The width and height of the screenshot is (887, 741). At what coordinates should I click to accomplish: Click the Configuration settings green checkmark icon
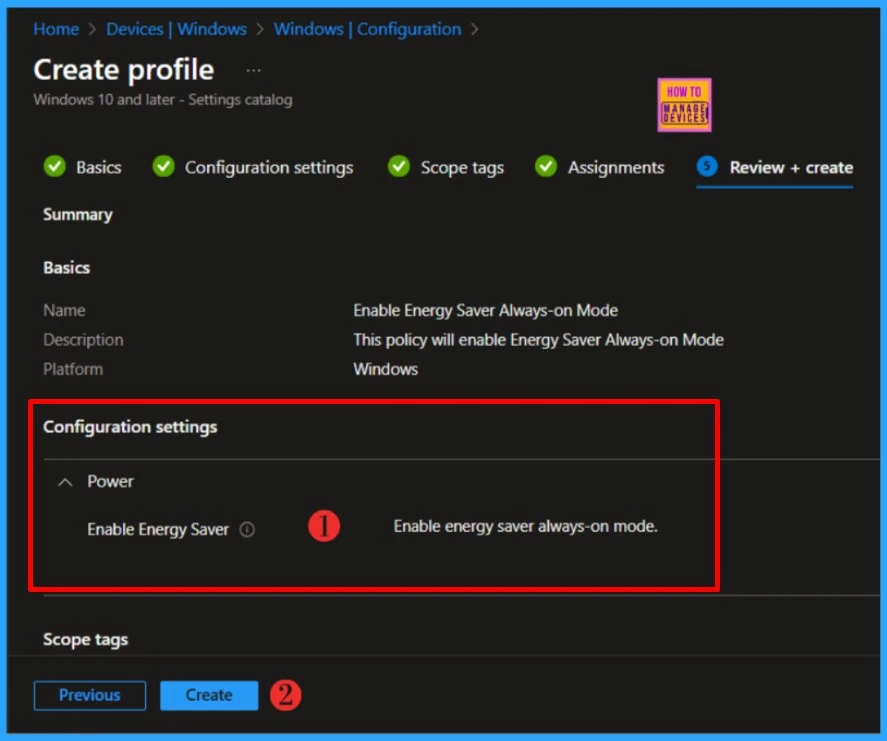(x=163, y=167)
